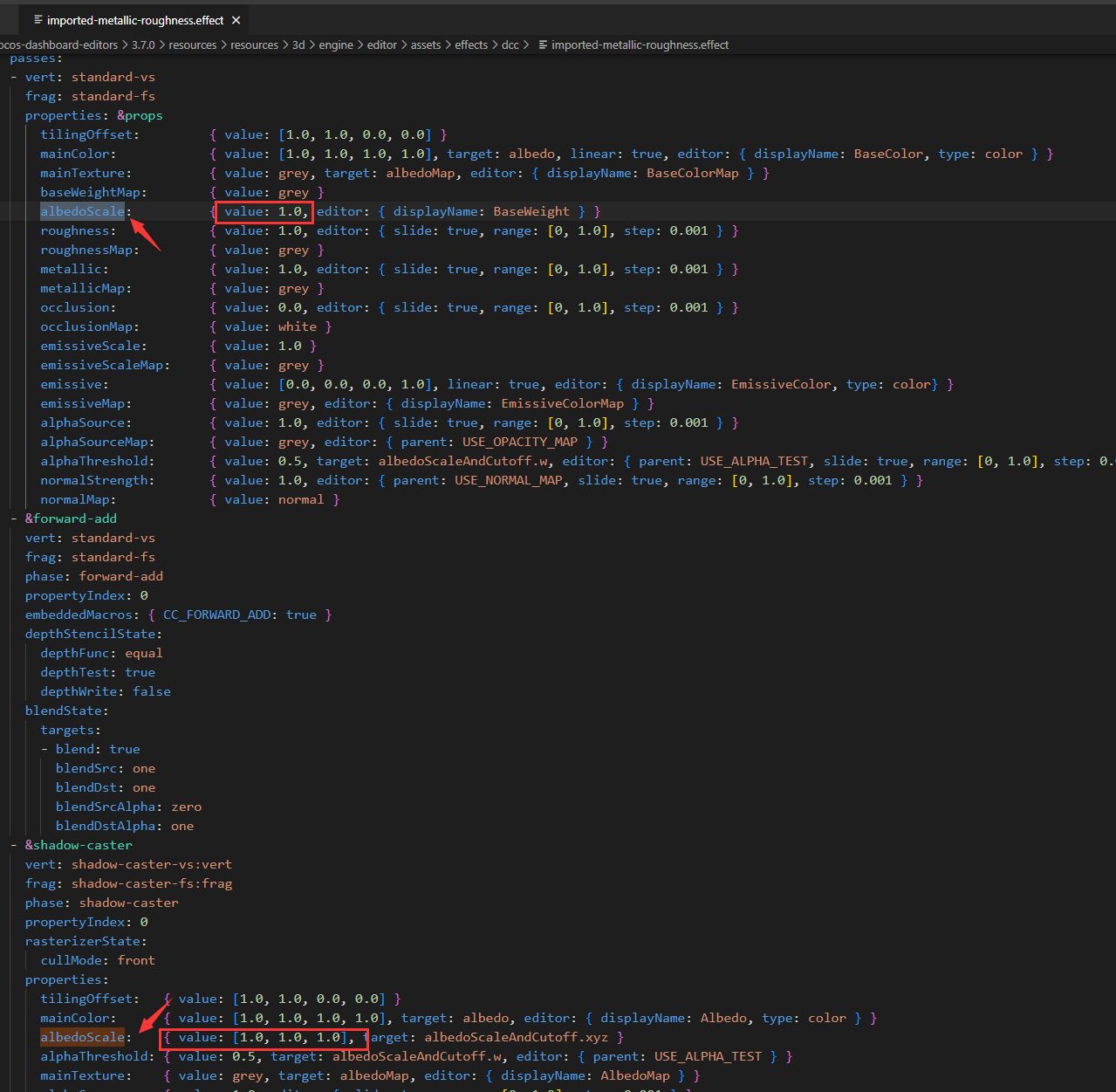Click the 'passes:' line

click(36, 58)
